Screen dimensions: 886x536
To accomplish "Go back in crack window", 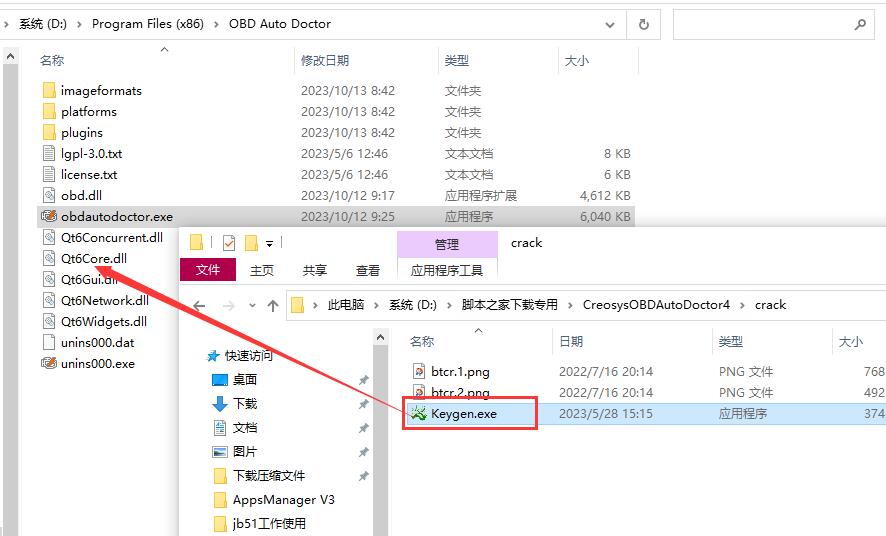I will pyautogui.click(x=199, y=306).
